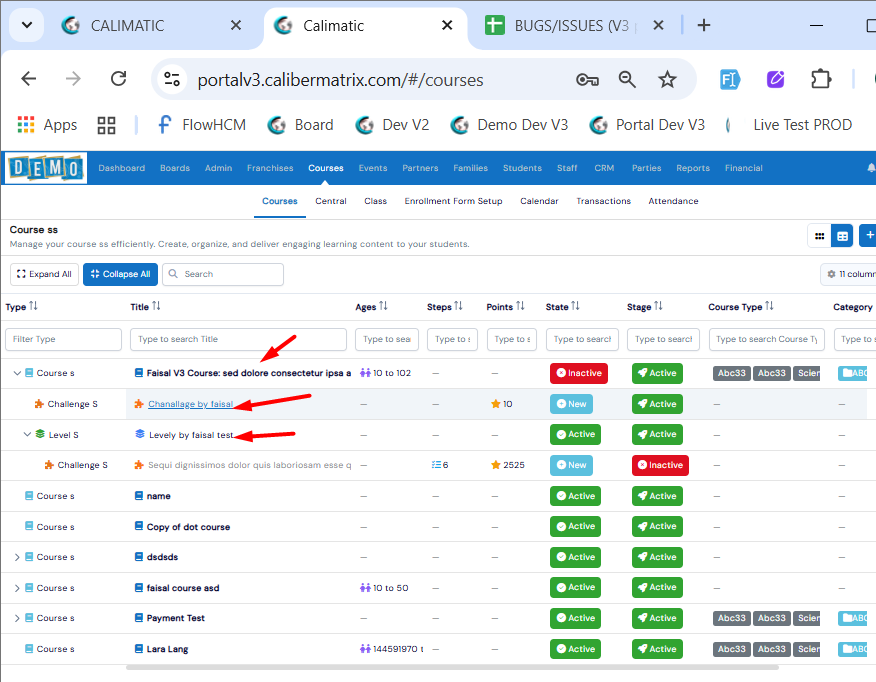
Task: Select the Copy of dot course title
Action: click(188, 527)
